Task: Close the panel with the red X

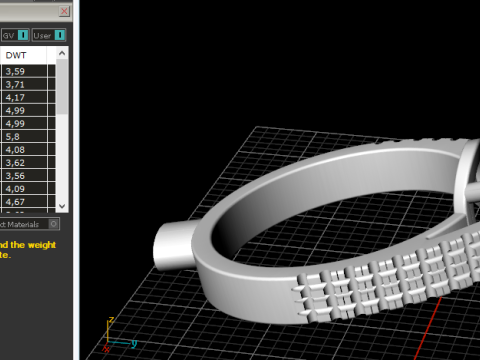Action: coord(64,11)
